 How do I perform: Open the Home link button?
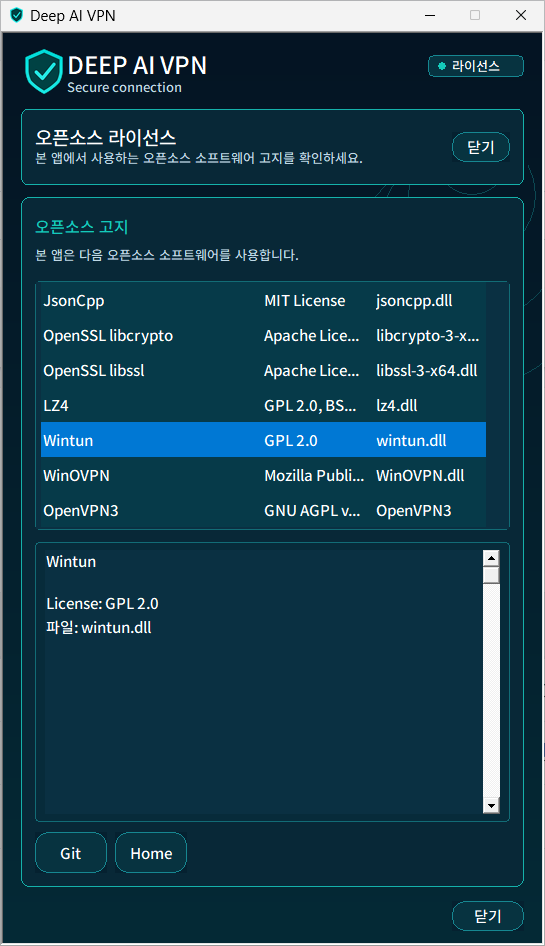(x=151, y=853)
